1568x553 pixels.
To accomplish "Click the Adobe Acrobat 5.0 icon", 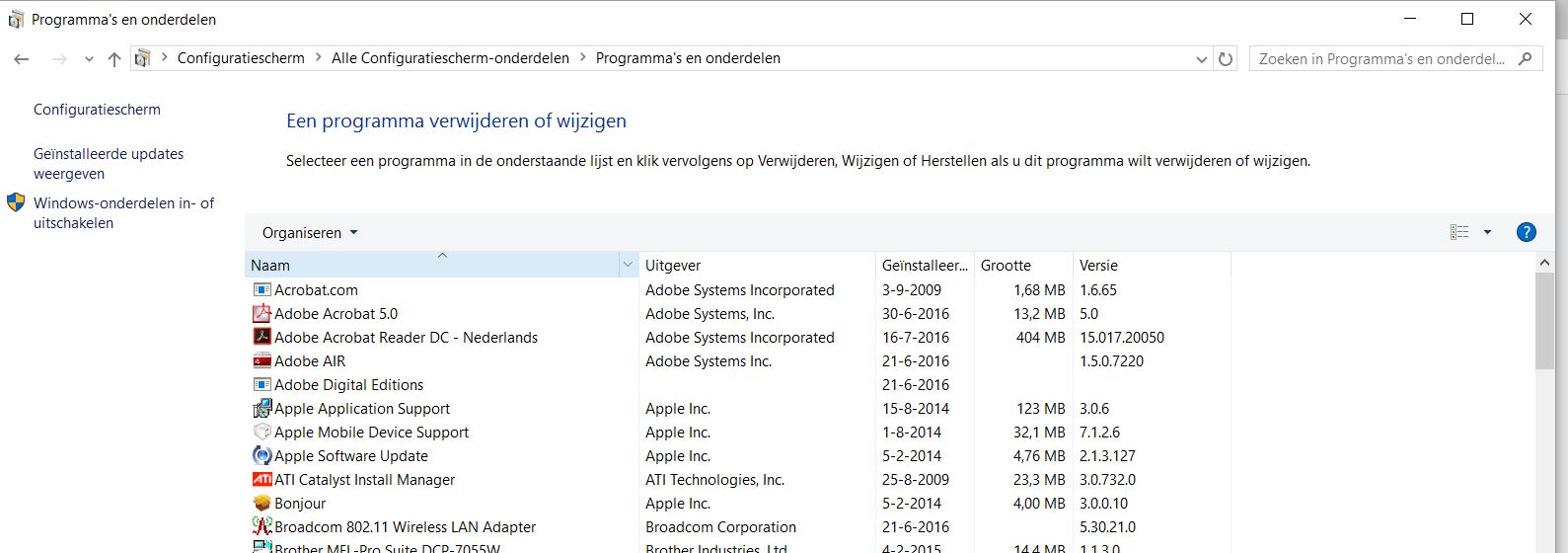I will 261,313.
